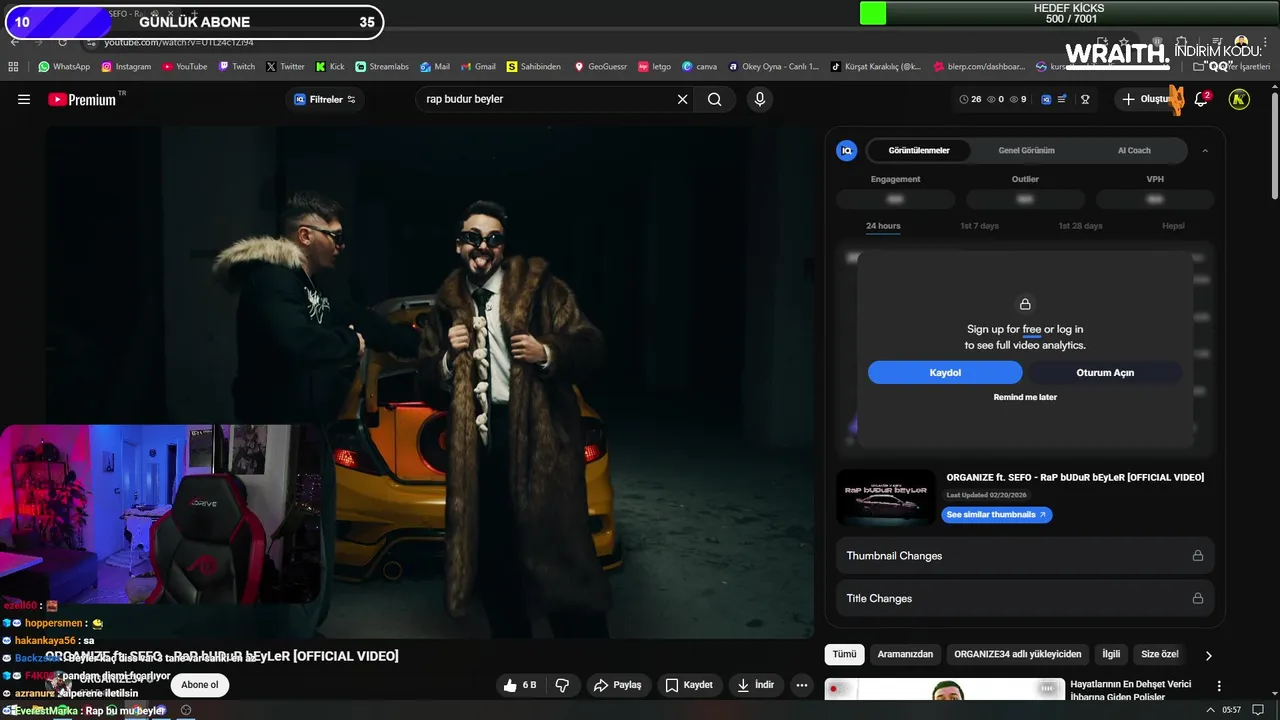Click the Paylaş share button
1280x720 pixels.
tap(617, 685)
